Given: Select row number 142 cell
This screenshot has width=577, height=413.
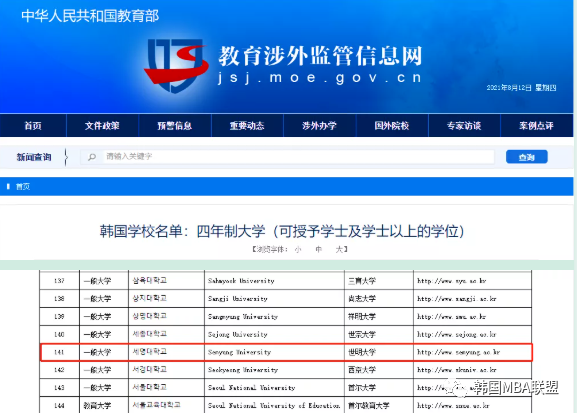Looking at the screenshot, I should click(59, 370).
